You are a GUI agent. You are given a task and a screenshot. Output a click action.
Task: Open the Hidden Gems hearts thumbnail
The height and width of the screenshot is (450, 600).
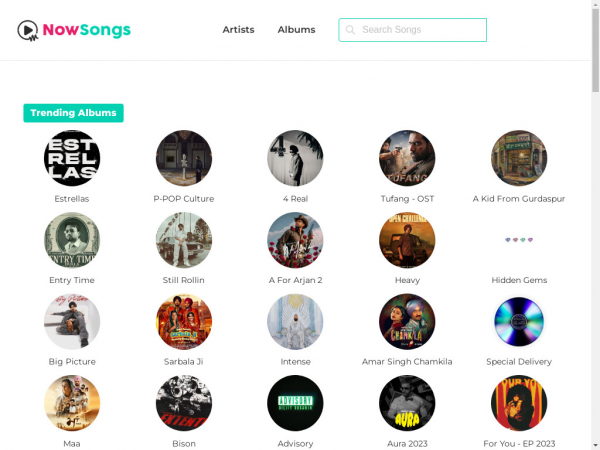pos(519,240)
